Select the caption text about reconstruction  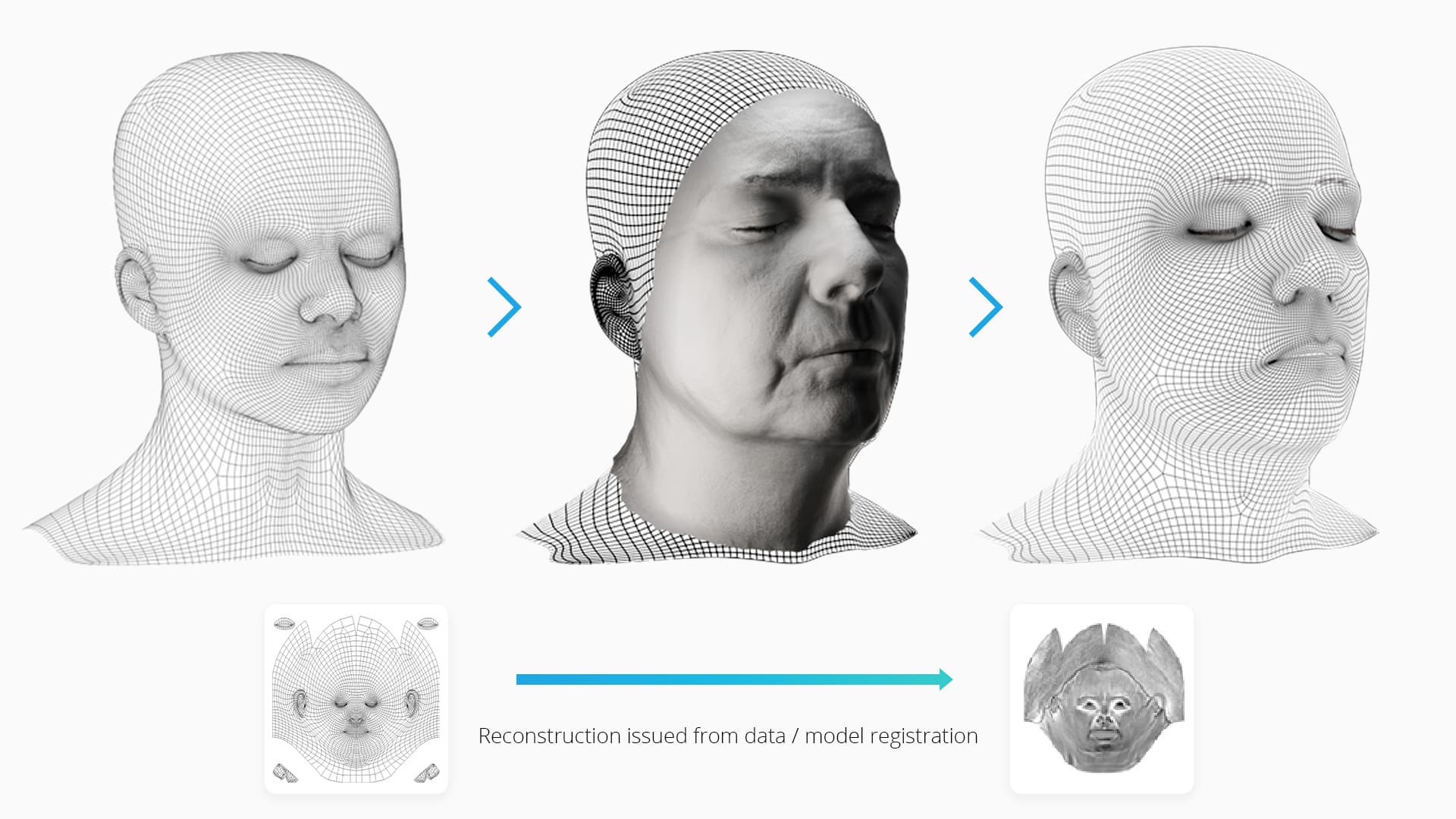[726, 734]
